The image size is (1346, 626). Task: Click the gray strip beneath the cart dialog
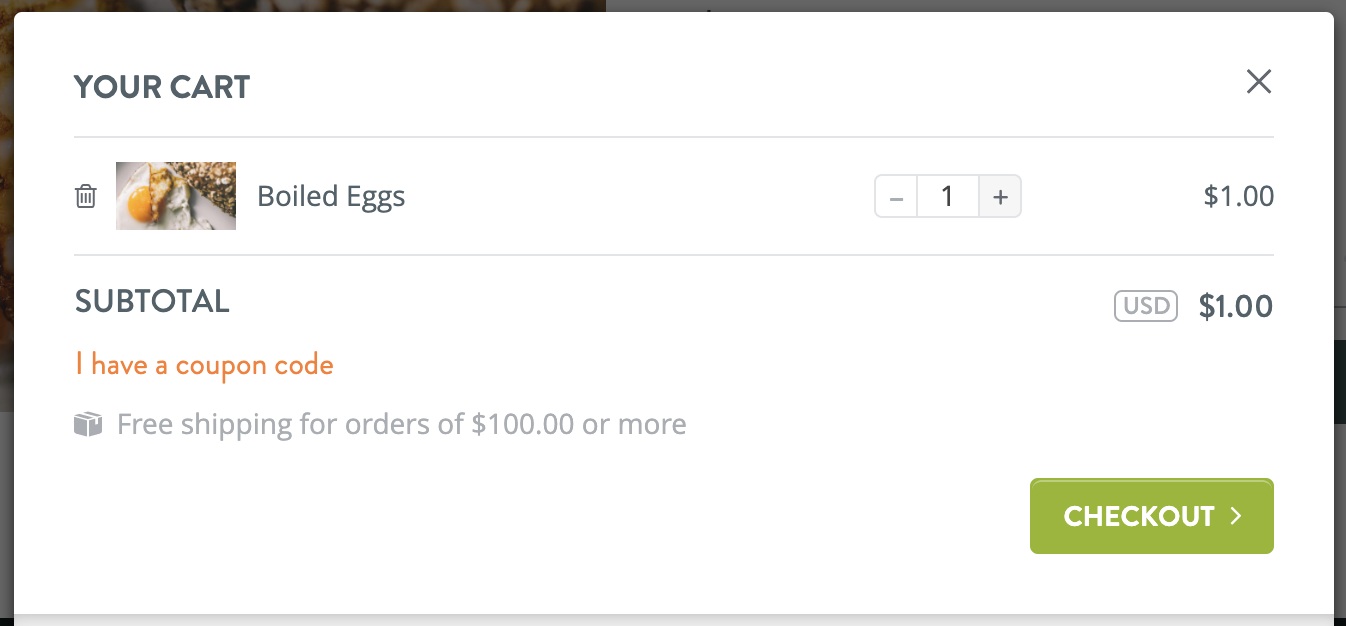(673, 620)
